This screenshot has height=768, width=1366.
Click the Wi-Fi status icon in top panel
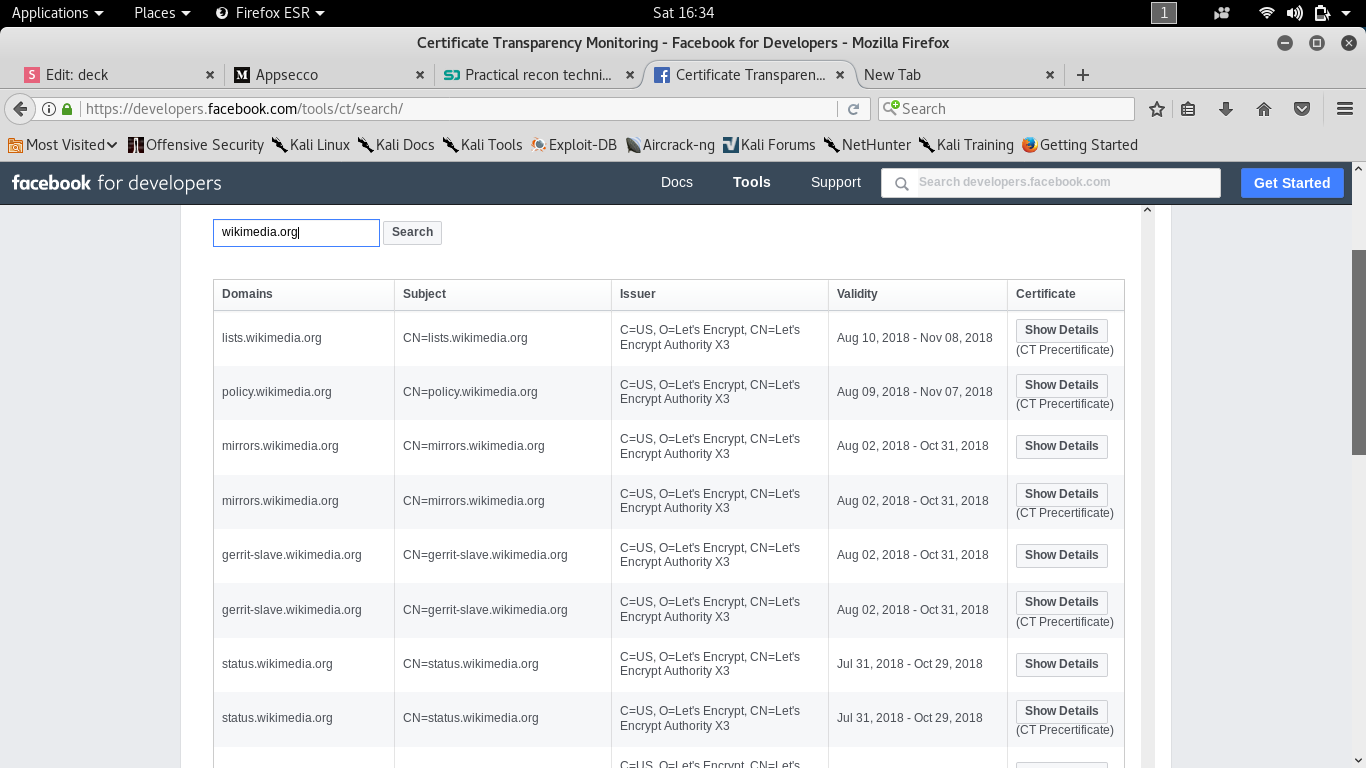point(1267,13)
